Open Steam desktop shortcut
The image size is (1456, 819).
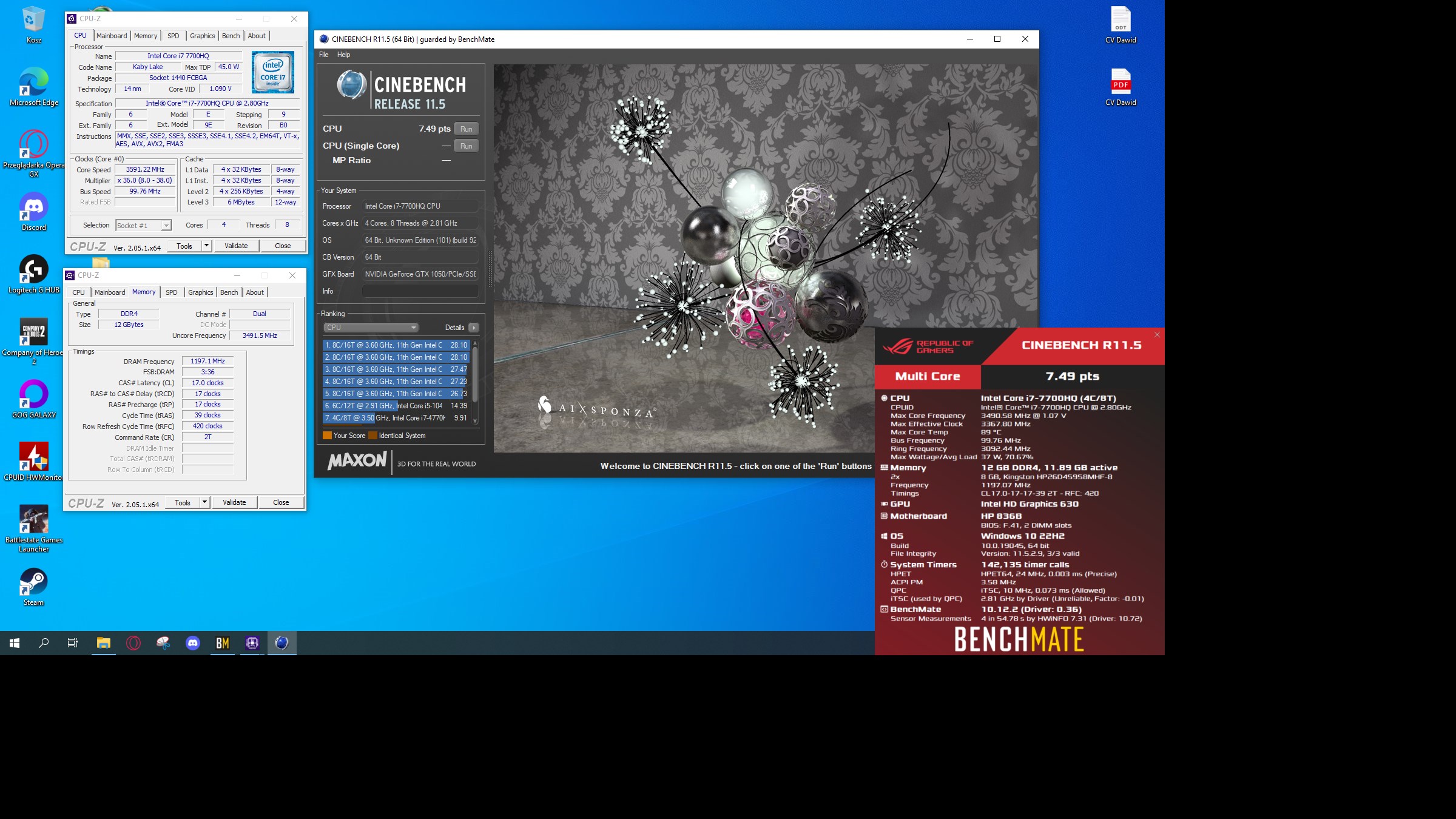point(33,587)
